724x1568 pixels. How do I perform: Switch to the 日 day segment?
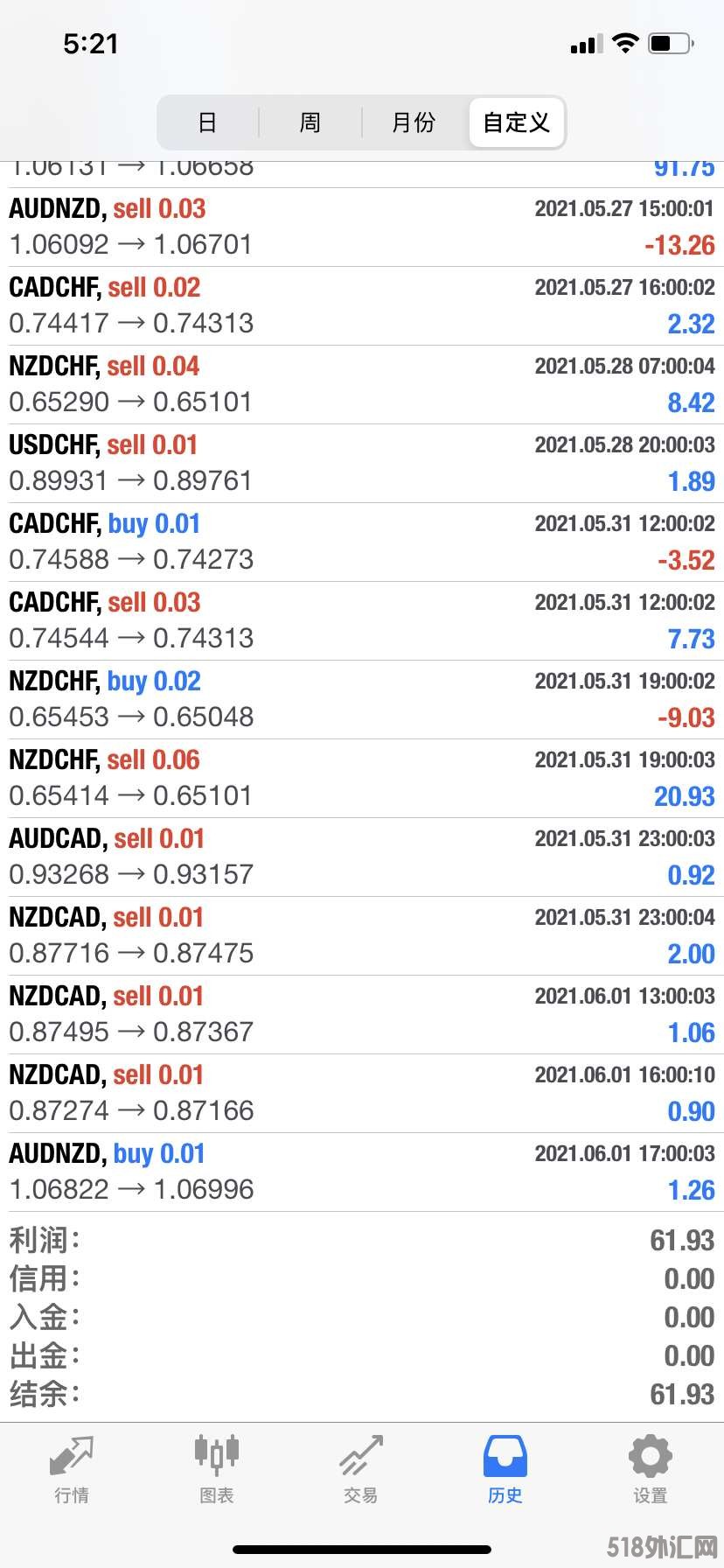coord(207,122)
